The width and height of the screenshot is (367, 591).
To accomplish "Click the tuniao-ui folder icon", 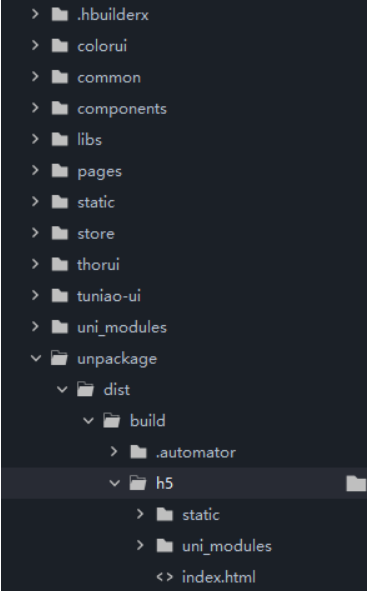I will [60, 296].
